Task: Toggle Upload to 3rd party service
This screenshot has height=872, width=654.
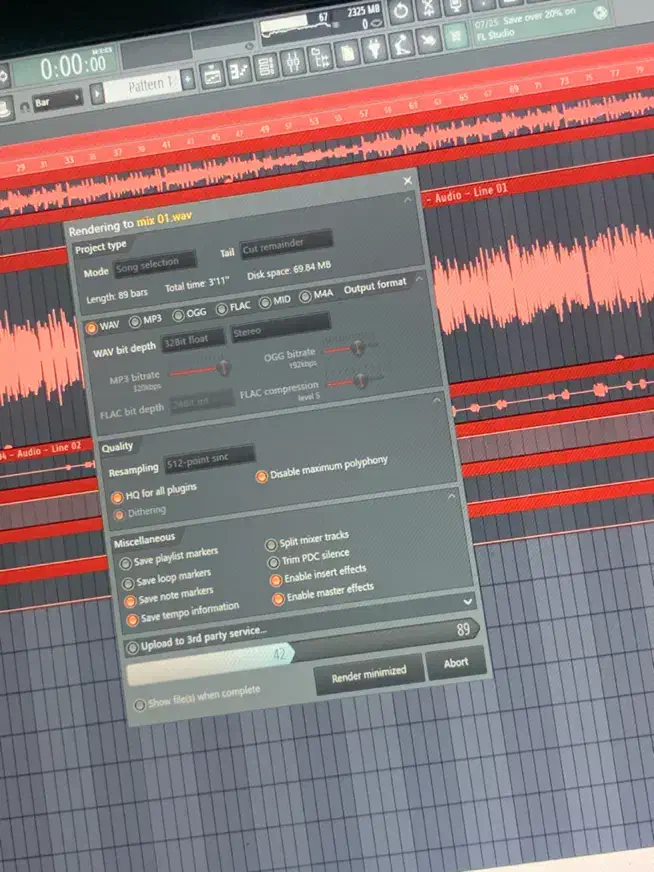Action: pyautogui.click(x=132, y=647)
